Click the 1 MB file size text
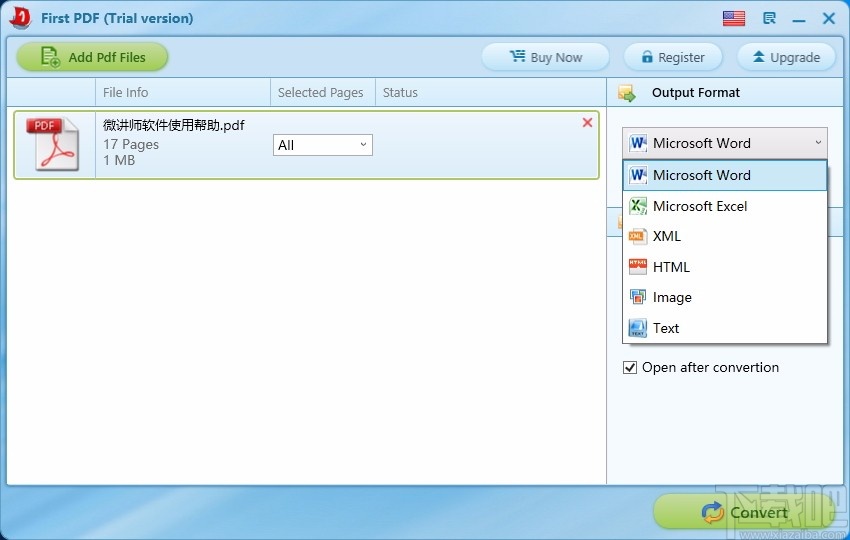 (119, 160)
